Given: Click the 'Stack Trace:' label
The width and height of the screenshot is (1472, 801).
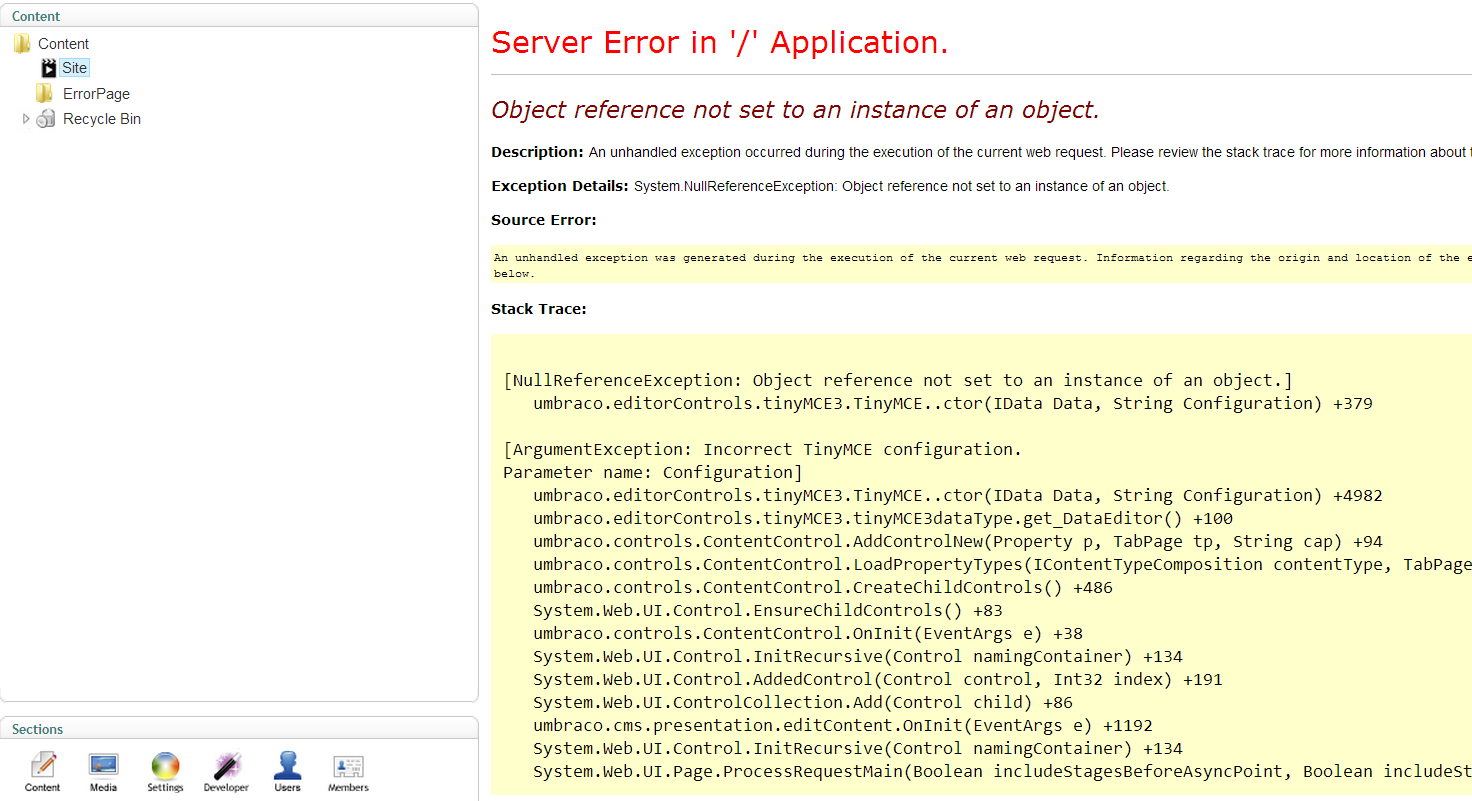Looking at the screenshot, I should pyautogui.click(x=539, y=309).
